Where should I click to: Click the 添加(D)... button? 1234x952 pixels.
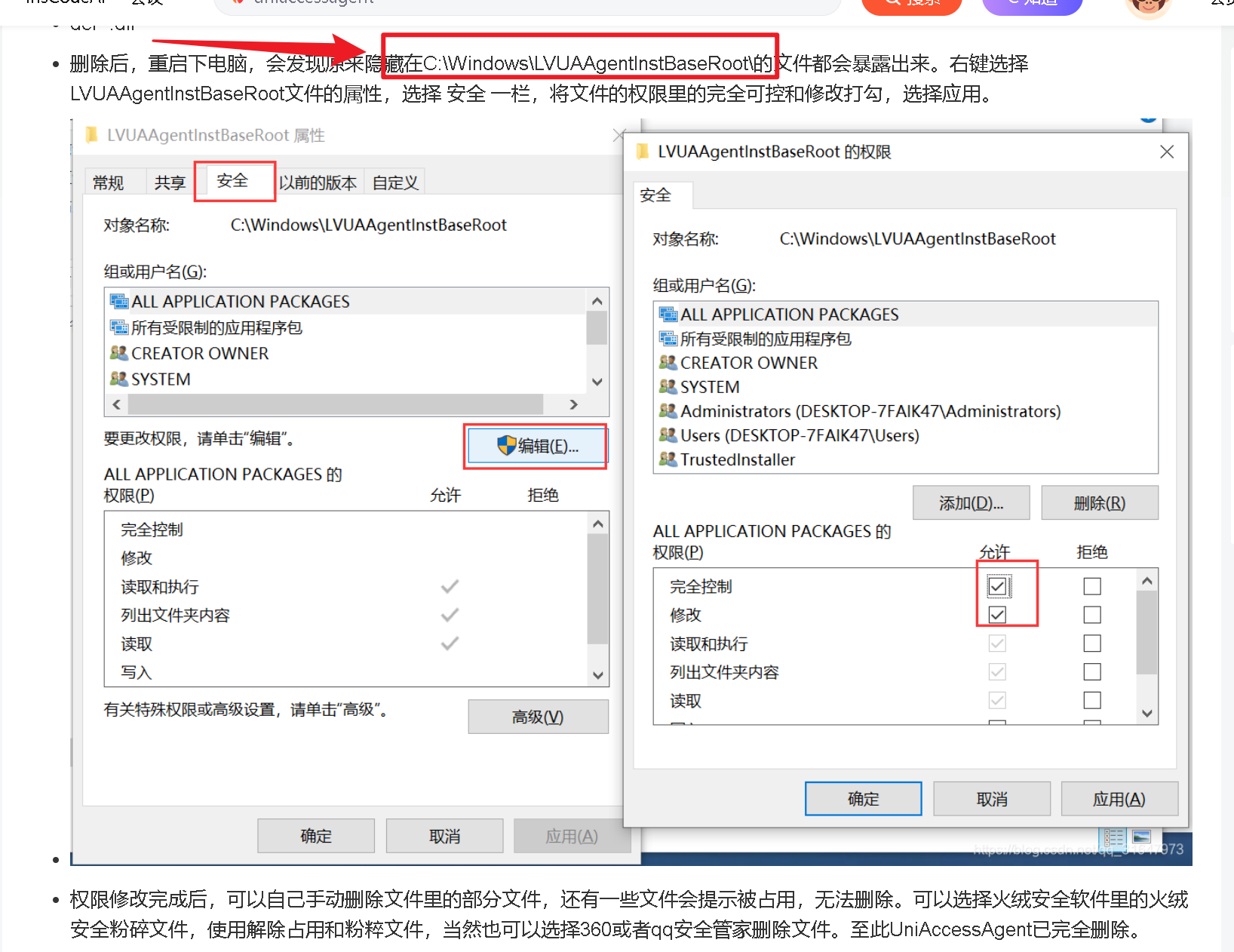click(x=971, y=503)
